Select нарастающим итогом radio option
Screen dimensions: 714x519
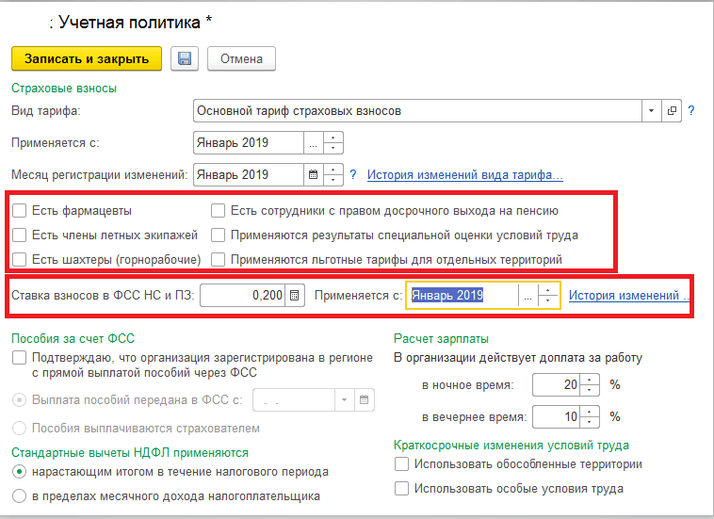click(x=19, y=471)
